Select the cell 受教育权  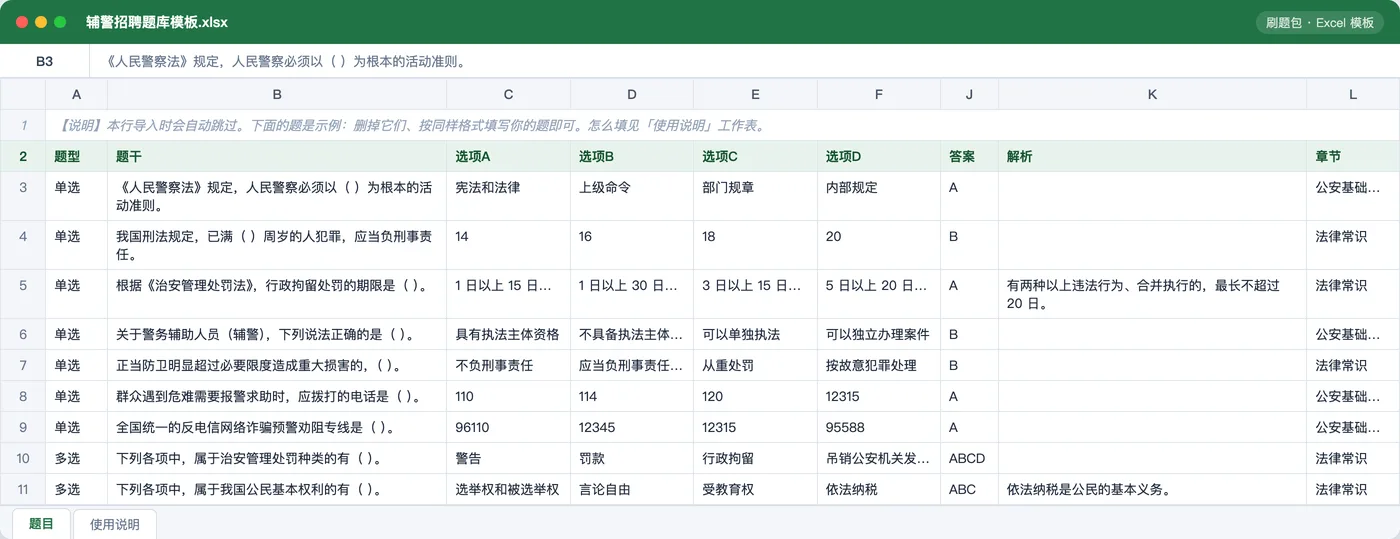[x=755, y=489]
